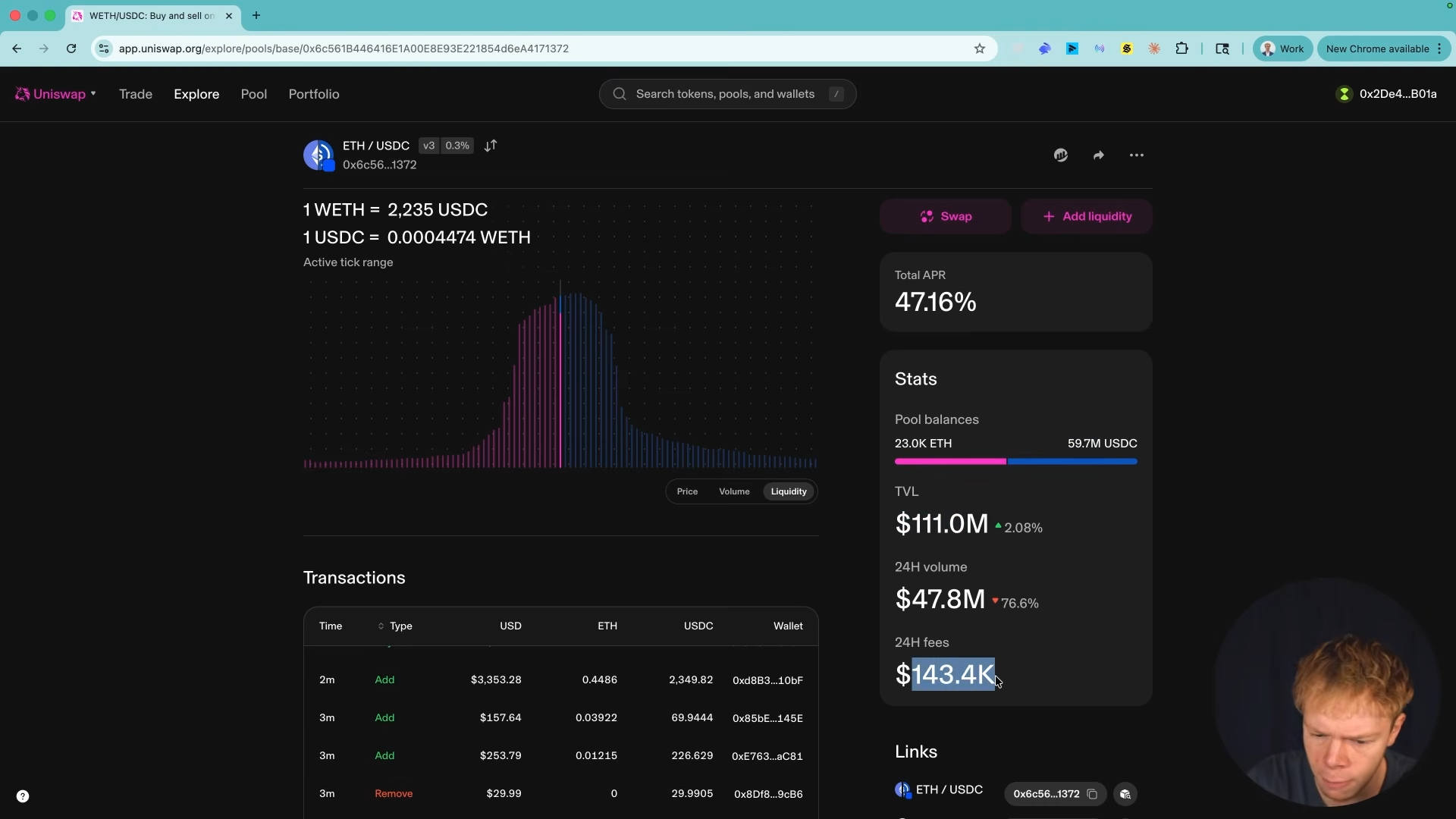Open wallet 0xE763...aC81 transaction link

pos(767,756)
